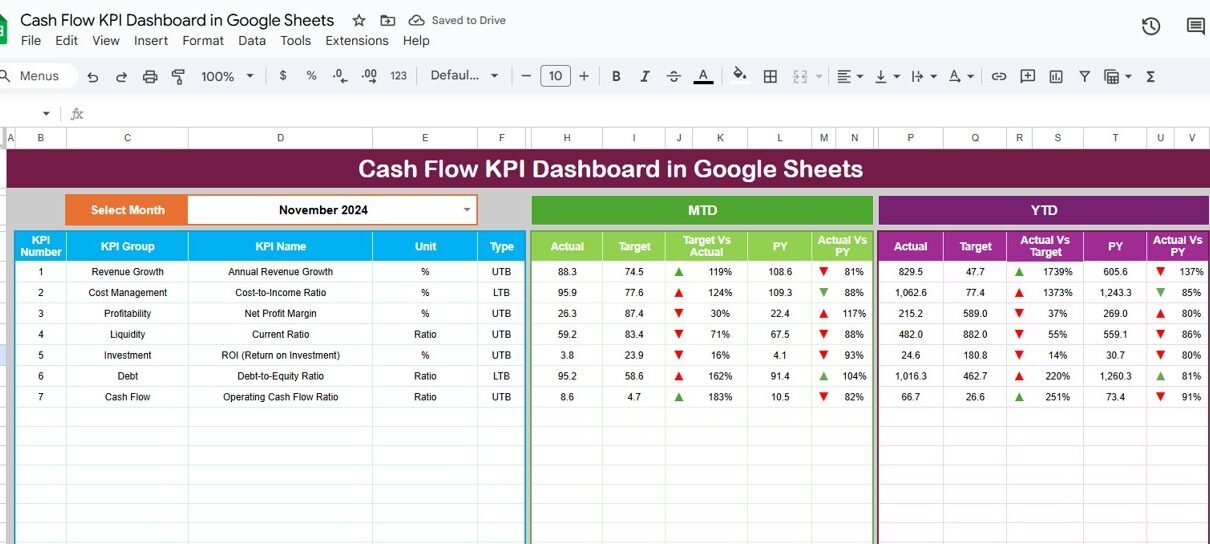Image resolution: width=1210 pixels, height=544 pixels.
Task: Toggle italic formatting
Action: click(x=645, y=76)
